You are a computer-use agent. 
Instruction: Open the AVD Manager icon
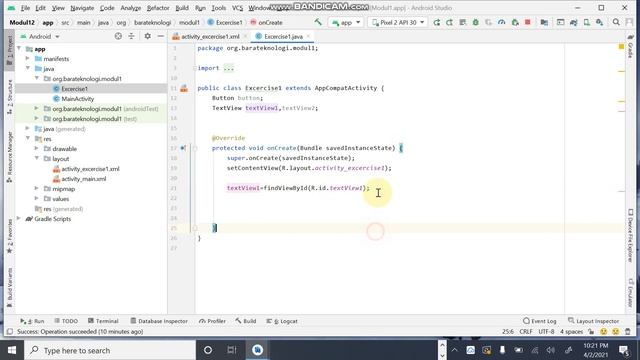coord(587,22)
